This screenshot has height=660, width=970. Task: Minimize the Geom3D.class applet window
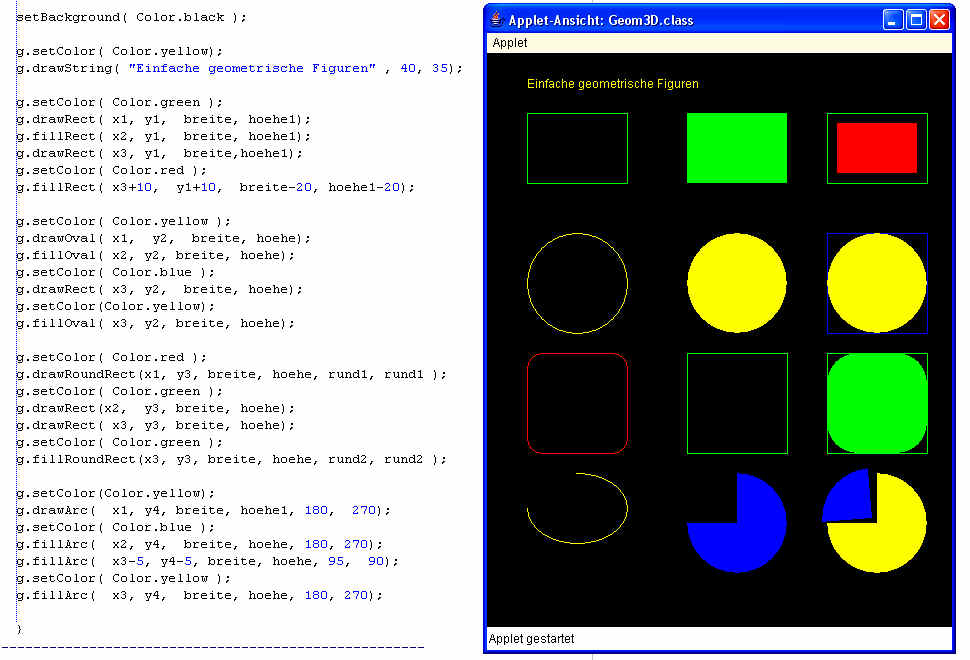[892, 20]
